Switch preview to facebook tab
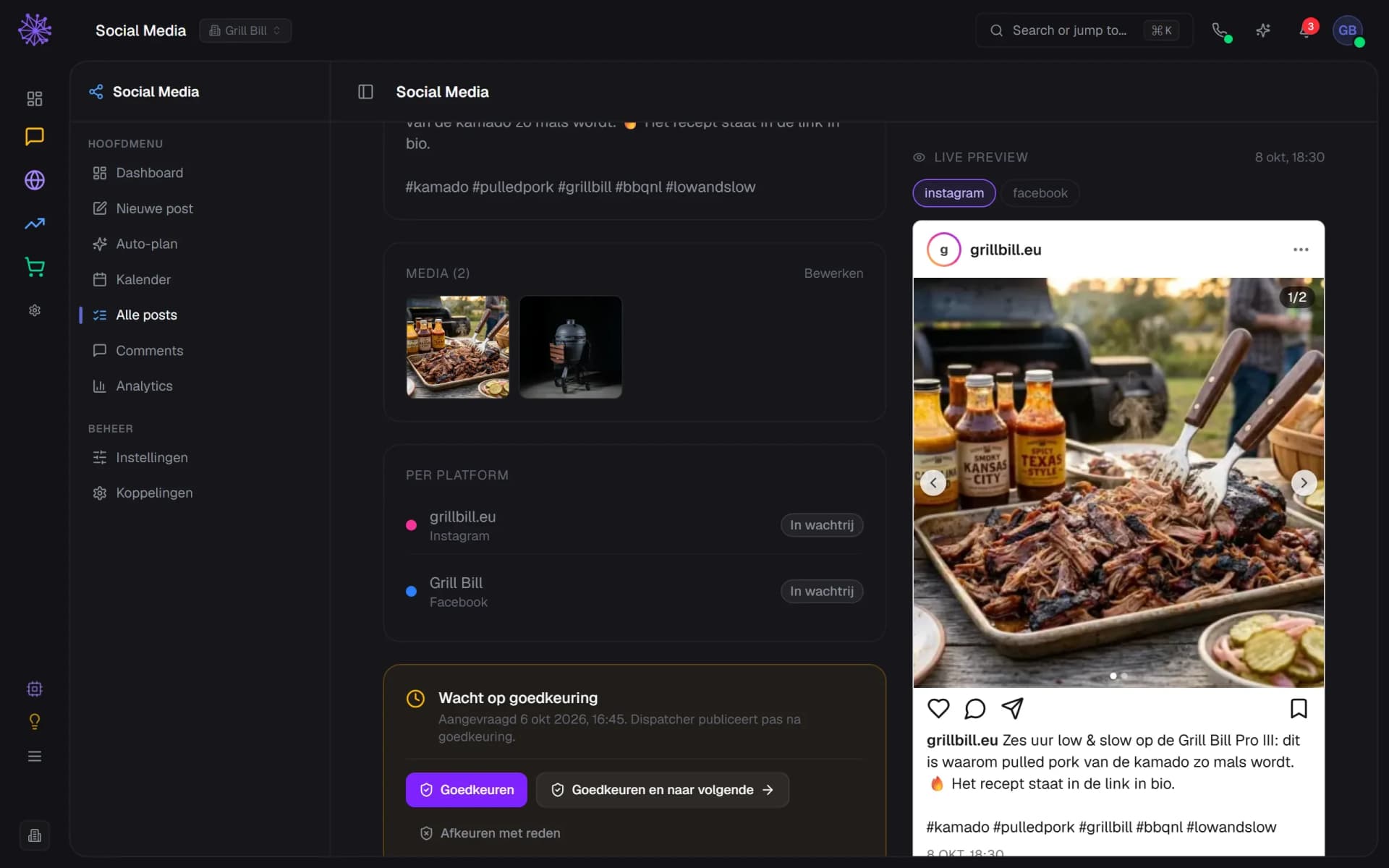The width and height of the screenshot is (1389, 868). coord(1040,193)
